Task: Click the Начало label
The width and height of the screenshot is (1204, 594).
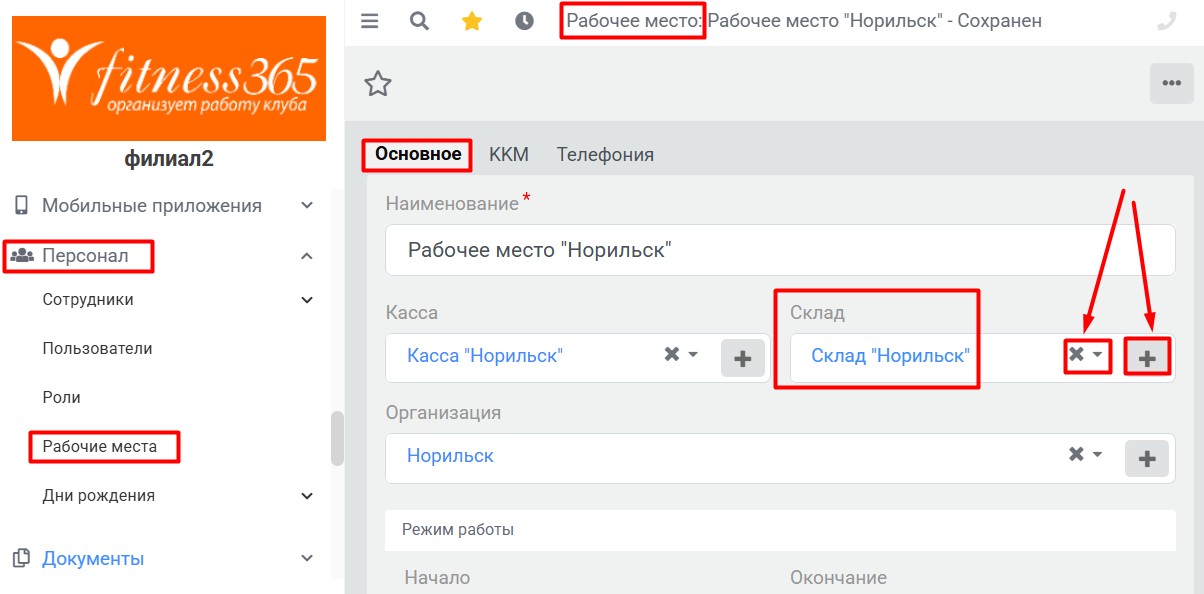Action: pyautogui.click(x=437, y=577)
